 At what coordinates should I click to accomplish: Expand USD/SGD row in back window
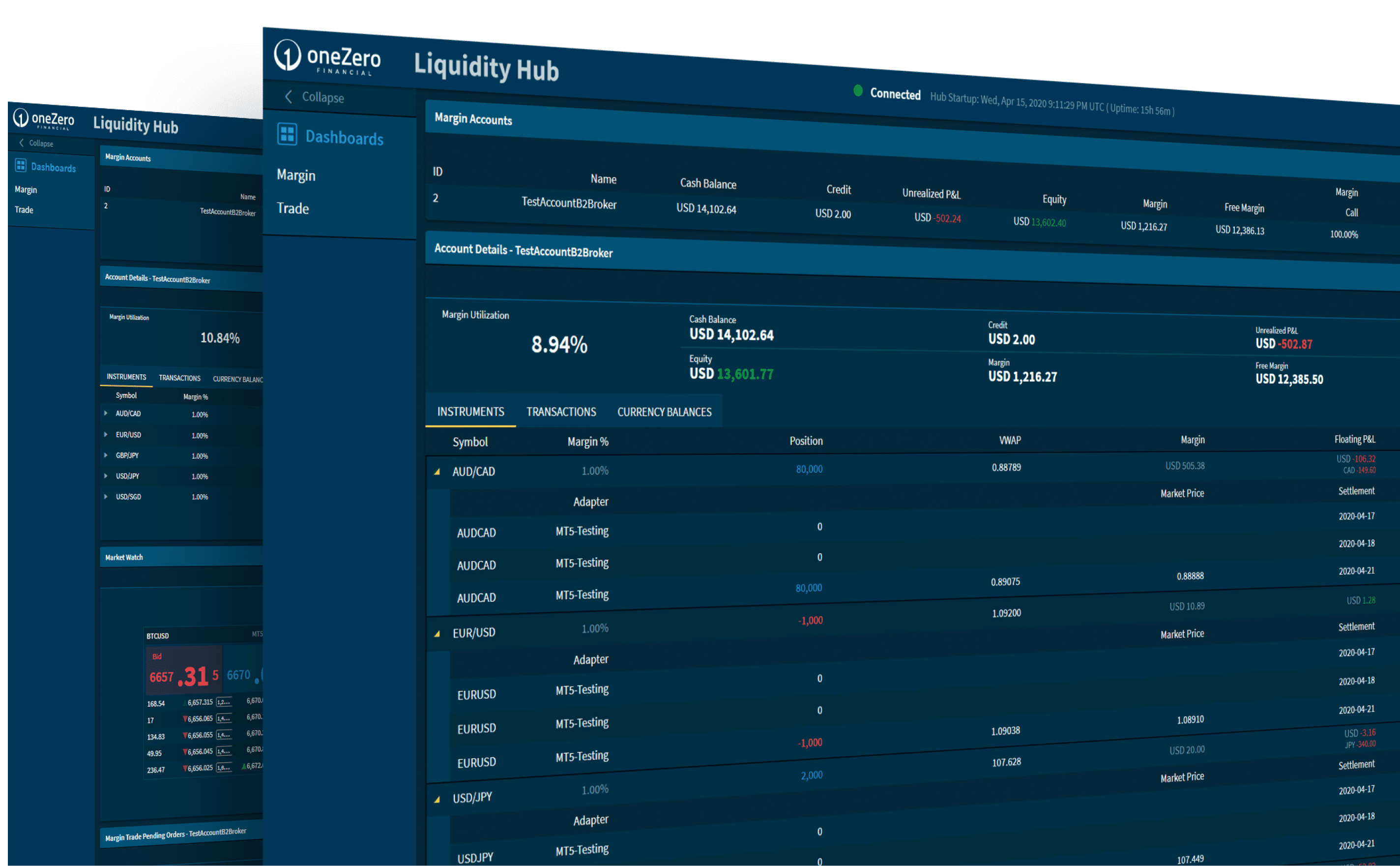[106, 496]
